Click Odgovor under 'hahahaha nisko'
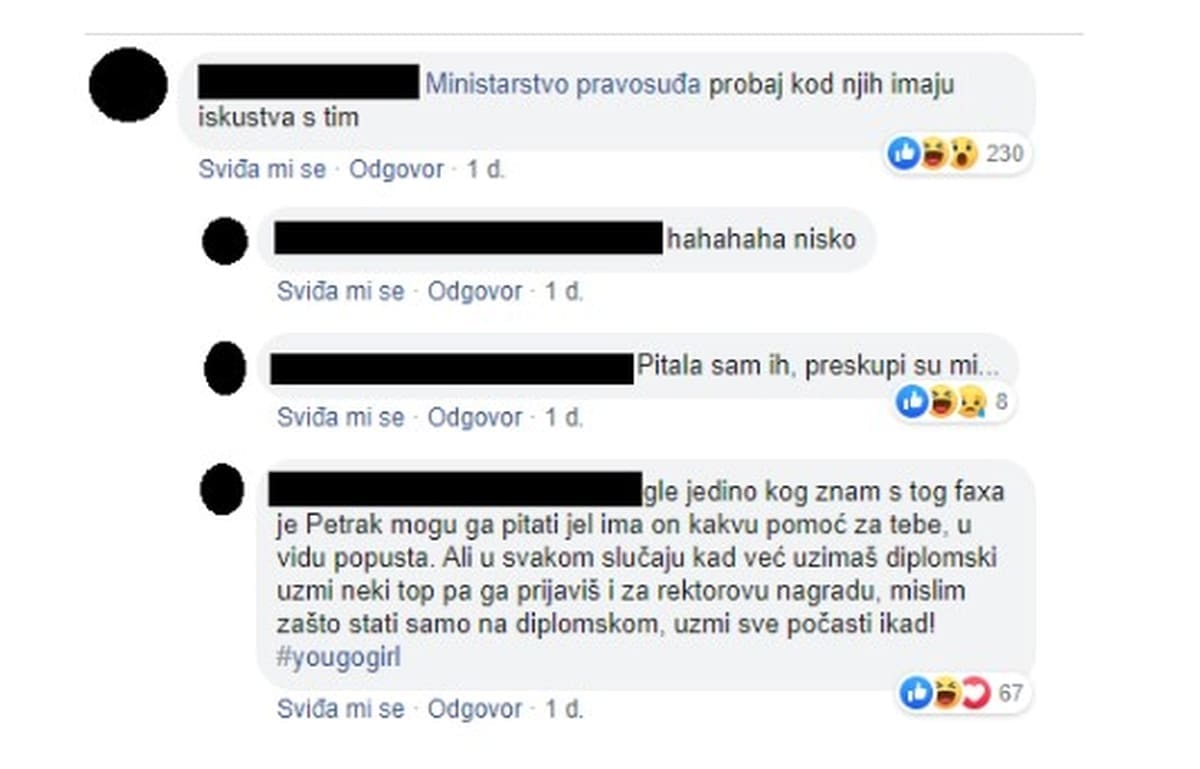Image resolution: width=1200 pixels, height=769 pixels. pos(475,292)
